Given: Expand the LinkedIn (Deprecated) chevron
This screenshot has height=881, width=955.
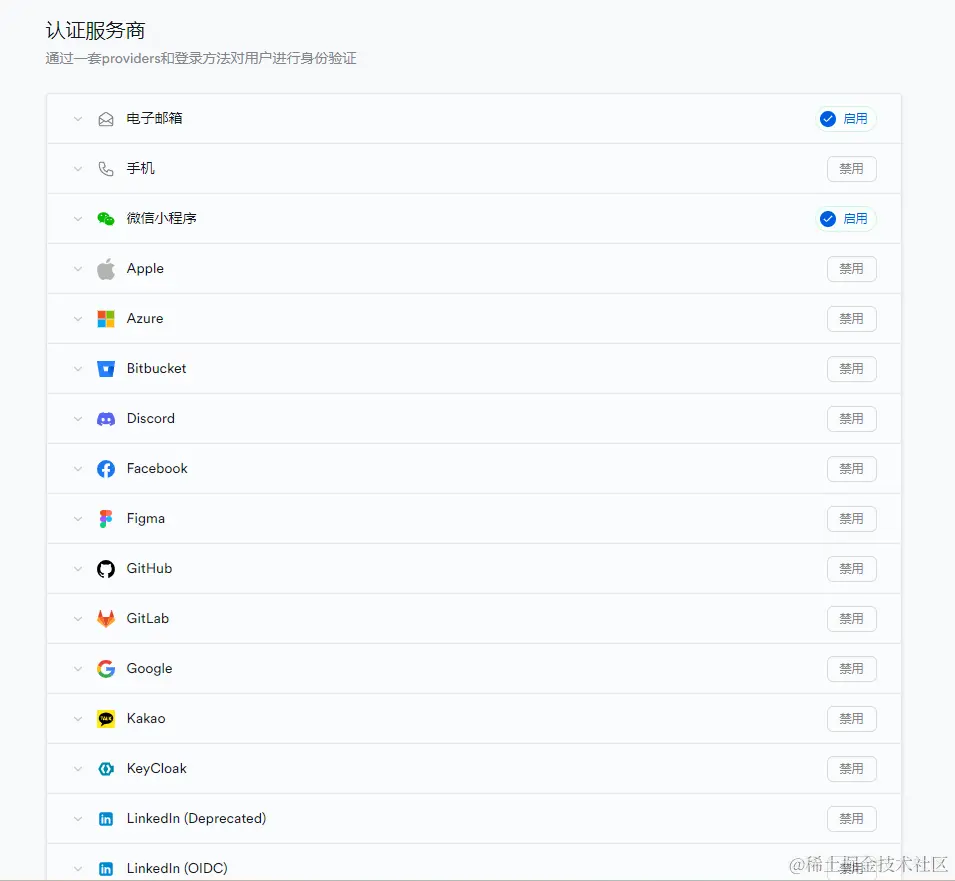Looking at the screenshot, I should coord(78,819).
